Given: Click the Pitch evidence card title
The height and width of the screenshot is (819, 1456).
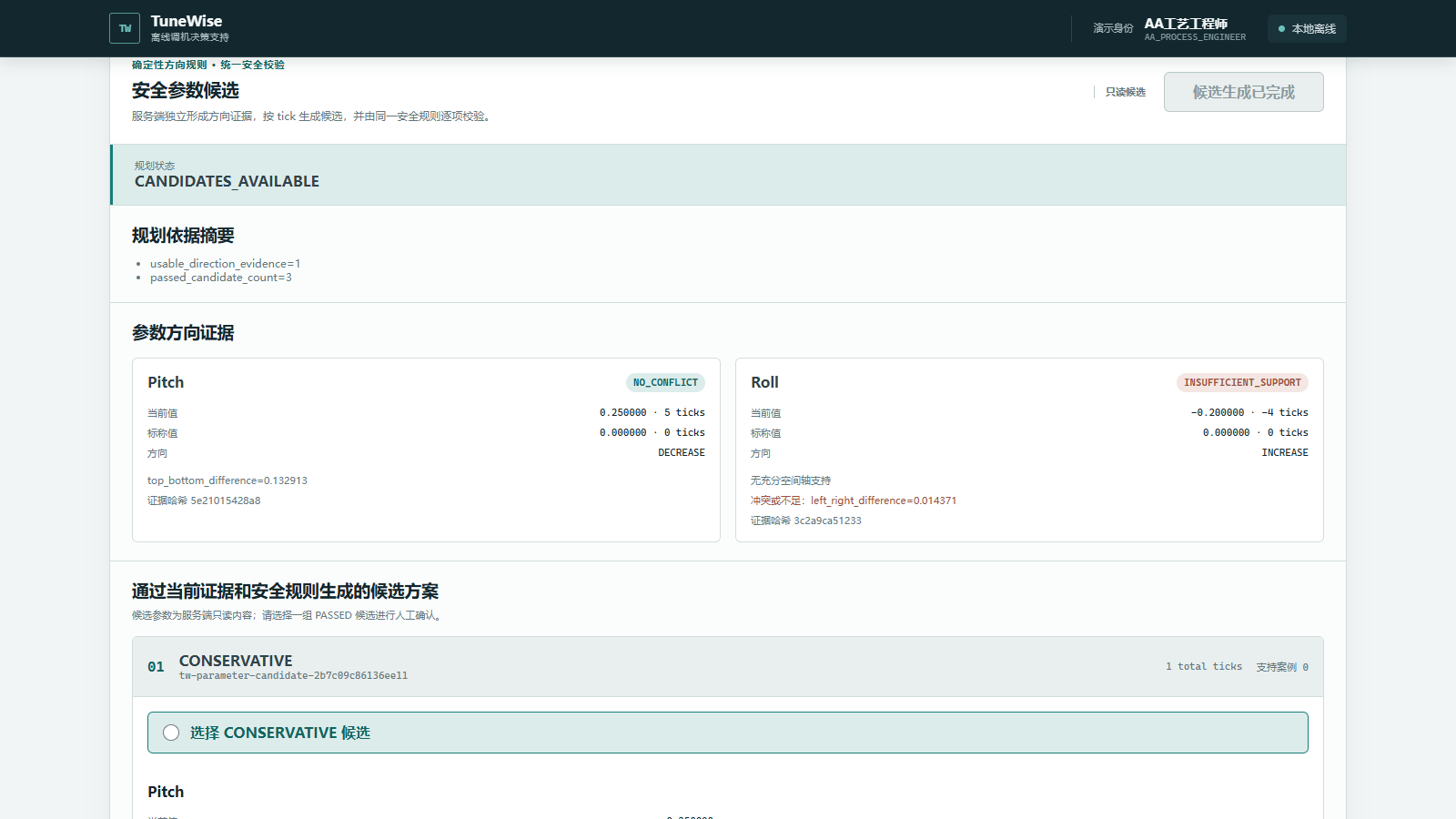Looking at the screenshot, I should [x=166, y=382].
